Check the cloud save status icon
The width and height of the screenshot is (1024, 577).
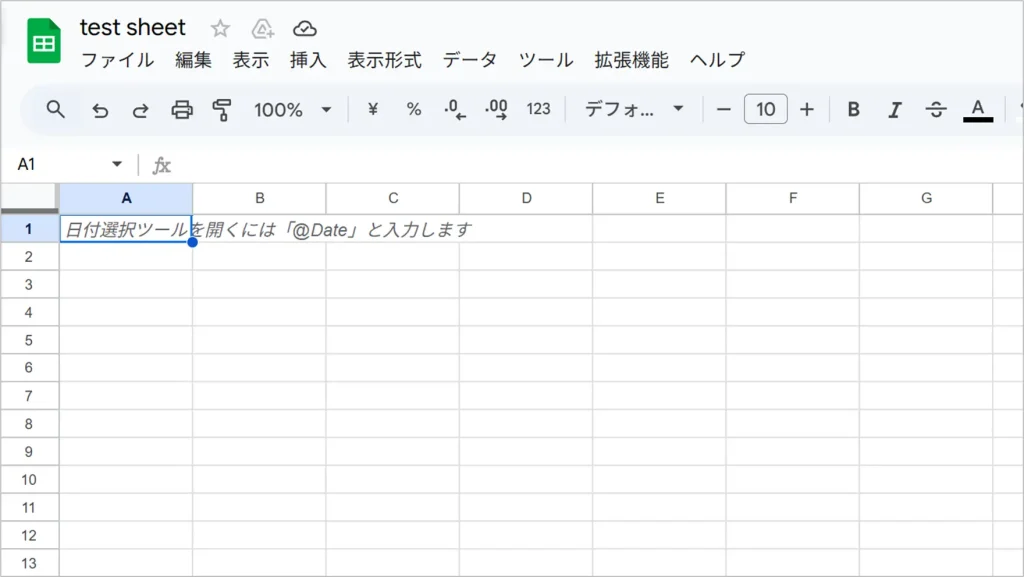pos(305,28)
